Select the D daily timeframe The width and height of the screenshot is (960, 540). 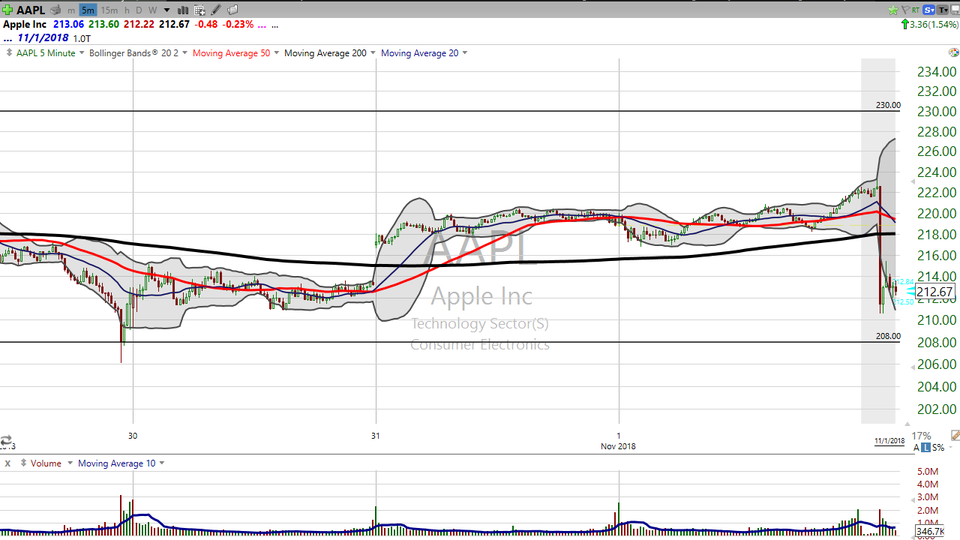point(139,9)
